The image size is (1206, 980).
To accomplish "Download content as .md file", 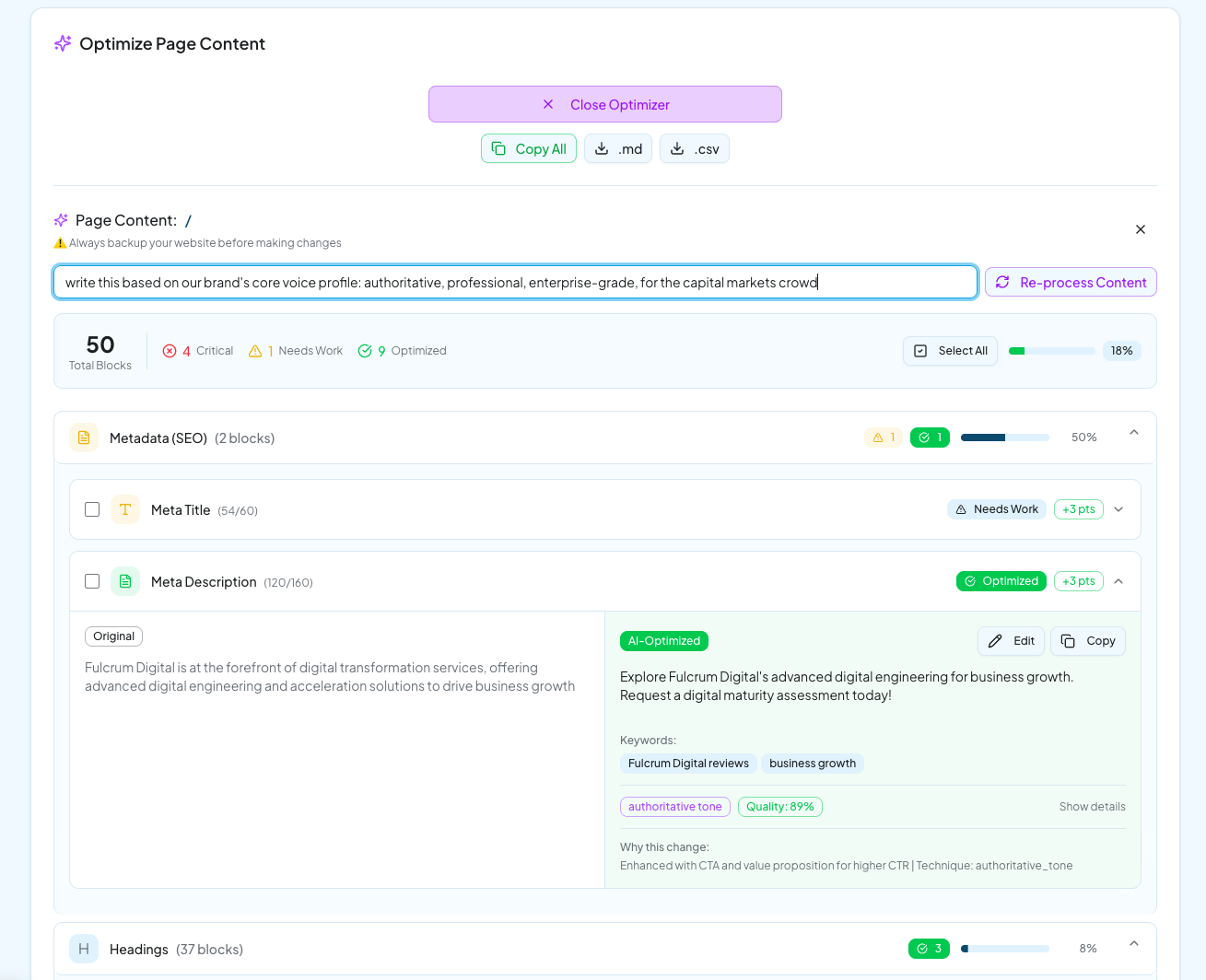I will pos(618,148).
